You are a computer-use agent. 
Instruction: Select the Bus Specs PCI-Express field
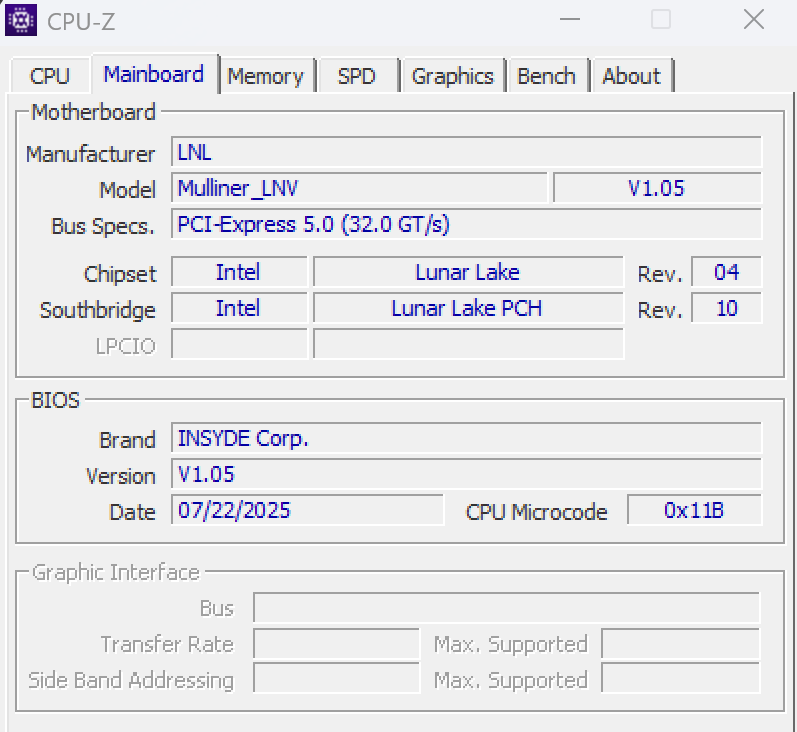click(x=466, y=224)
